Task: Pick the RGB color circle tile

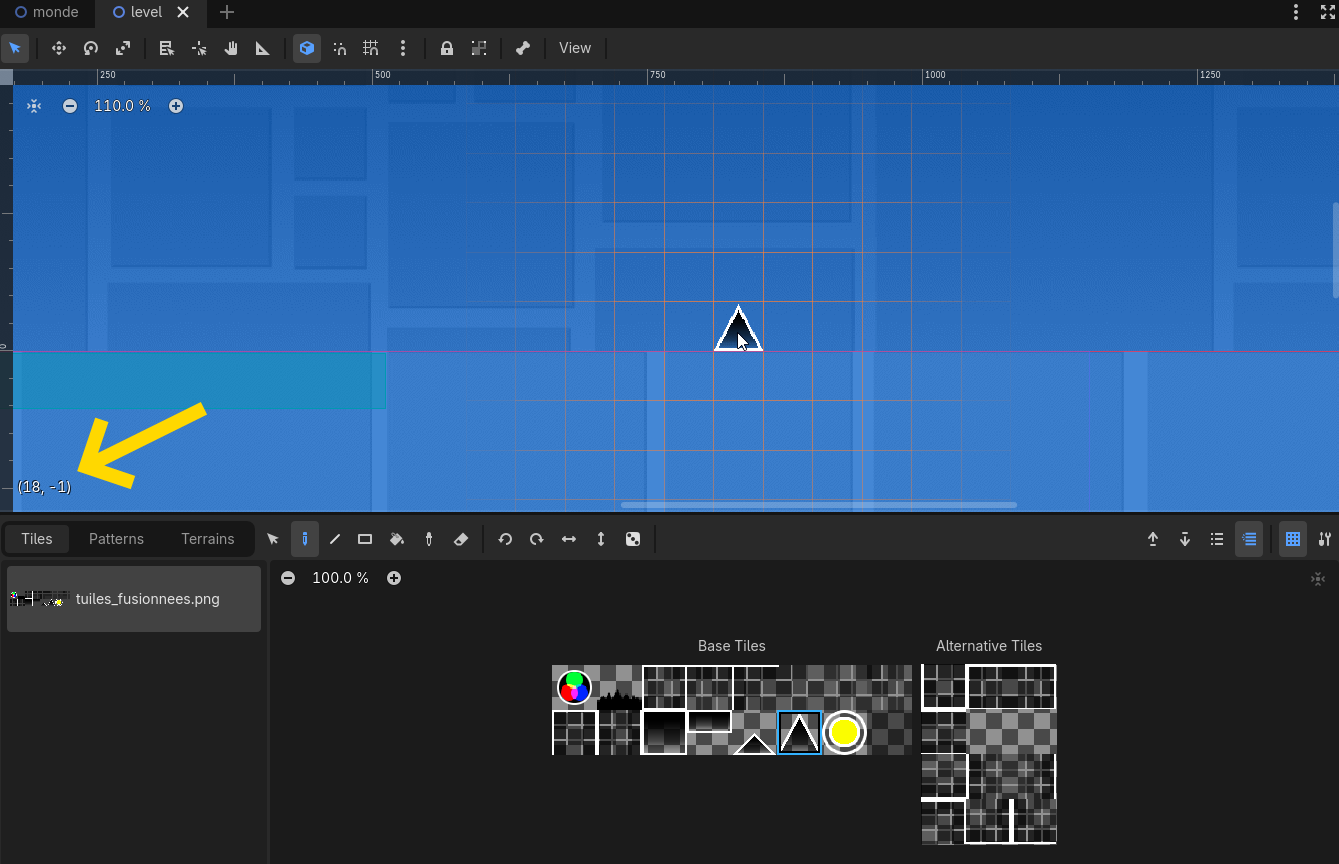Action: click(x=574, y=687)
